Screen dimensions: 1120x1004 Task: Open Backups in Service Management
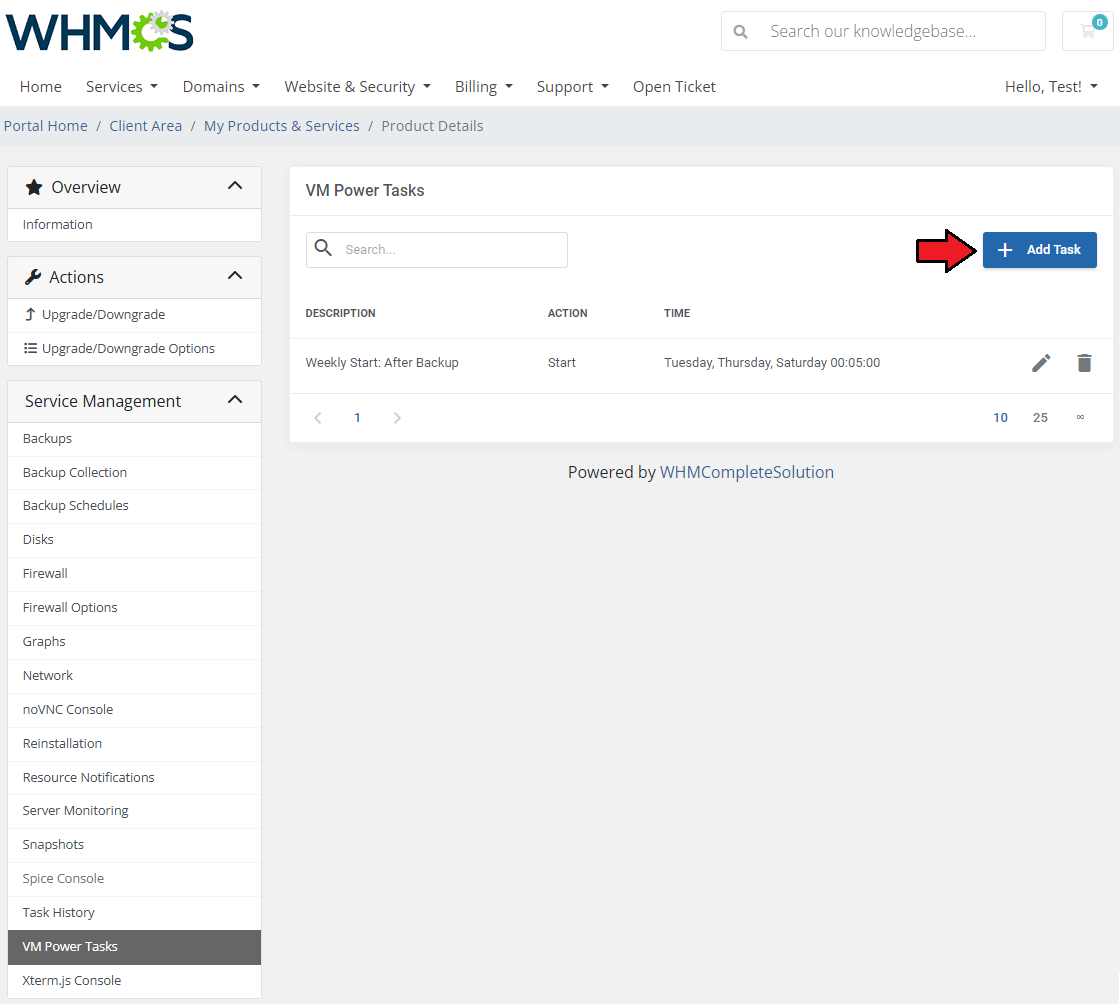click(134, 439)
